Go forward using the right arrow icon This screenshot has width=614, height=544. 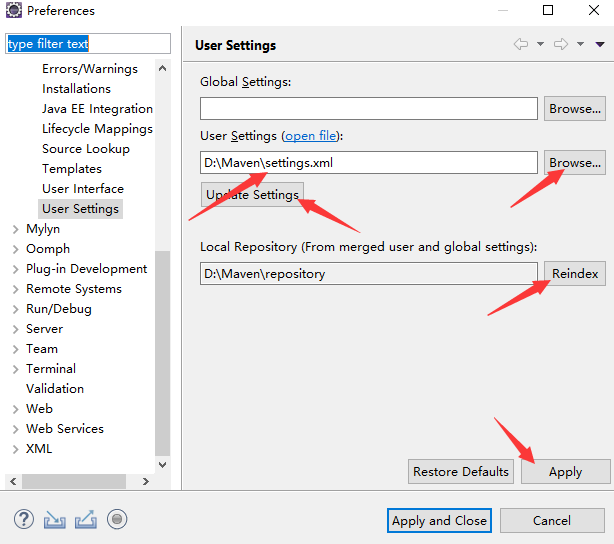tap(561, 44)
